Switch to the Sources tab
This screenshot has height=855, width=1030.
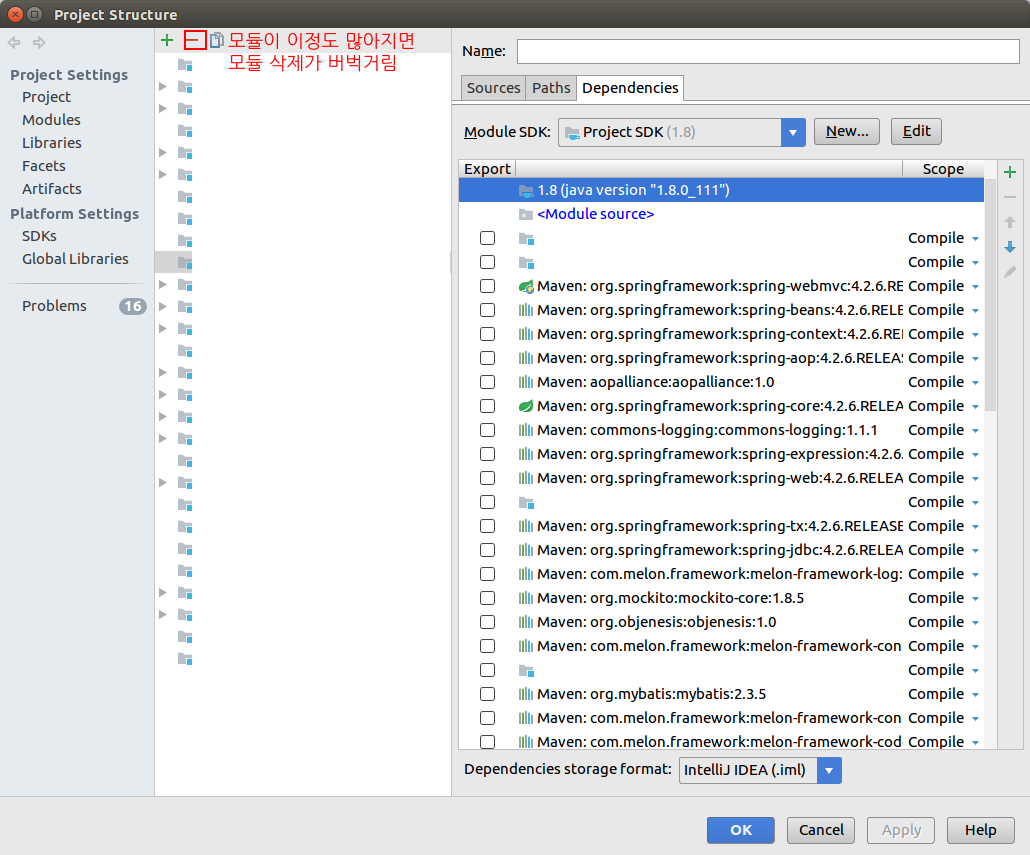(493, 88)
